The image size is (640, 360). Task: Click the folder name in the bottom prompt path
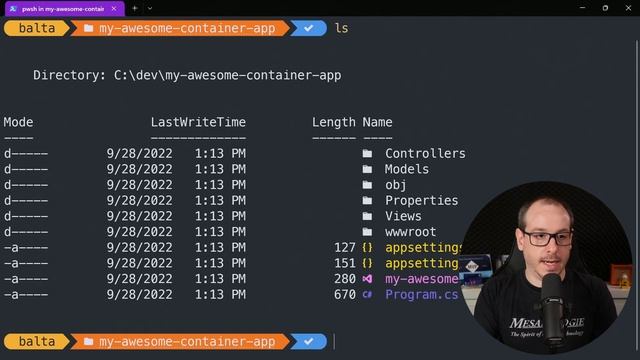pos(187,342)
